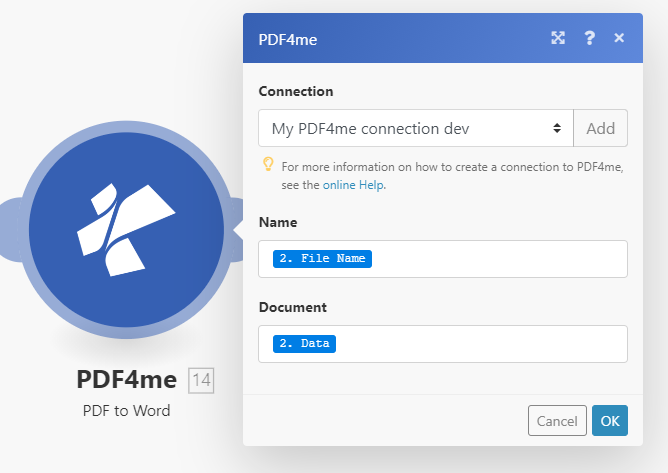Click the PDF4me module title text
The image size is (668, 473).
[127, 379]
